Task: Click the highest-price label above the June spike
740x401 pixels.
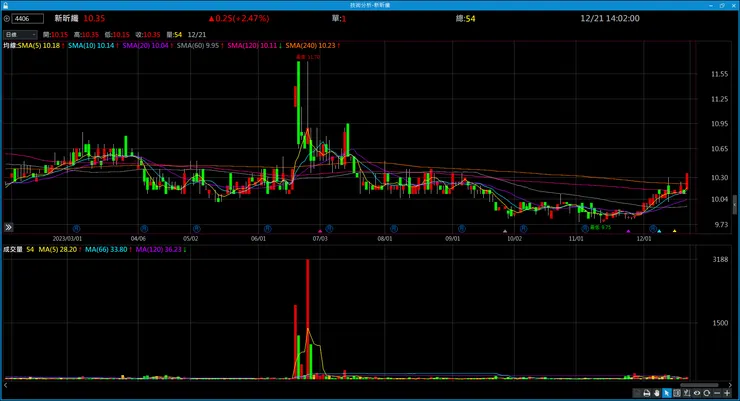Action: (308, 57)
